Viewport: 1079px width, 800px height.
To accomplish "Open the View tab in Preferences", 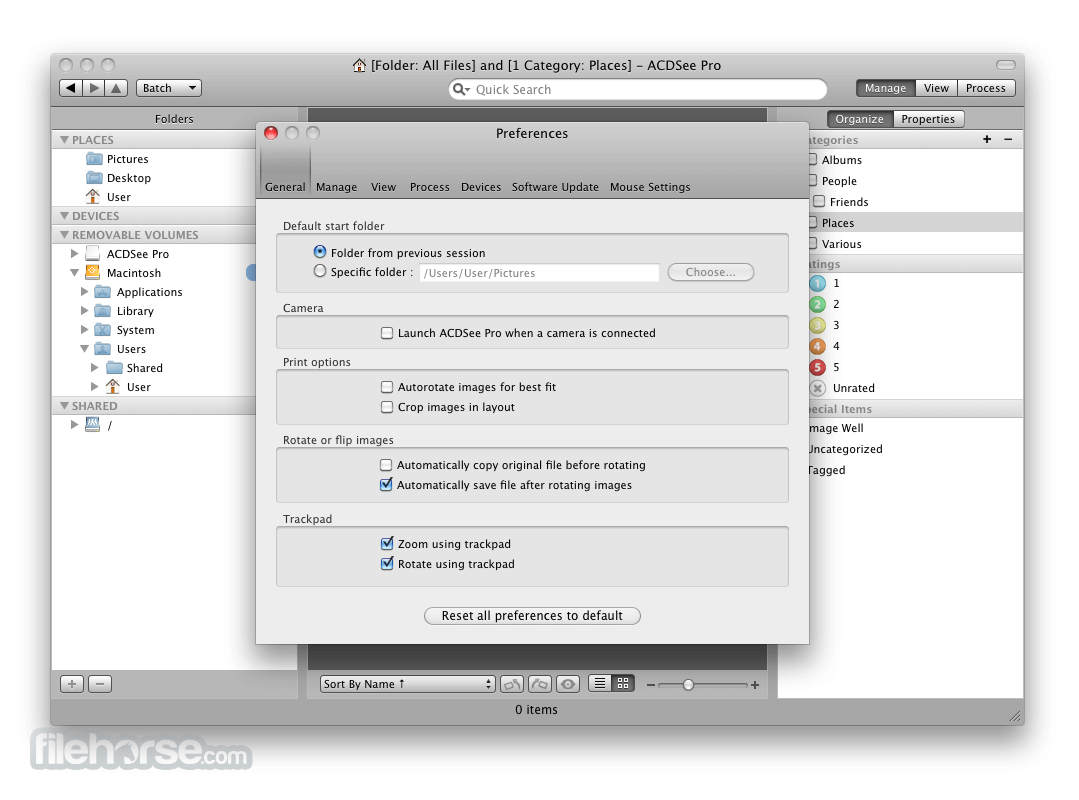I will tap(383, 187).
